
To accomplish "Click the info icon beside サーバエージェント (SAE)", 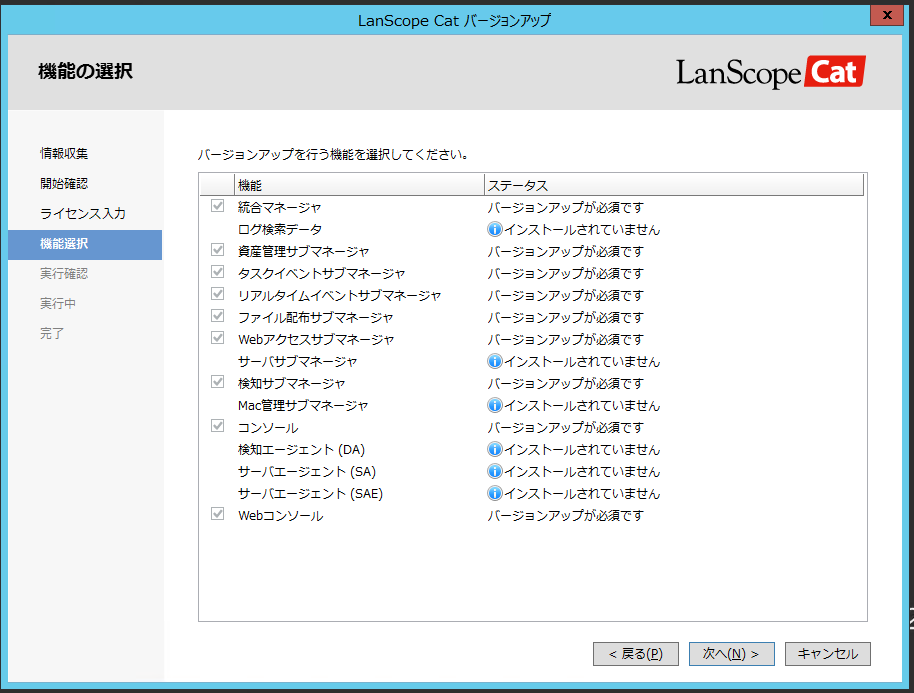I will (495, 493).
